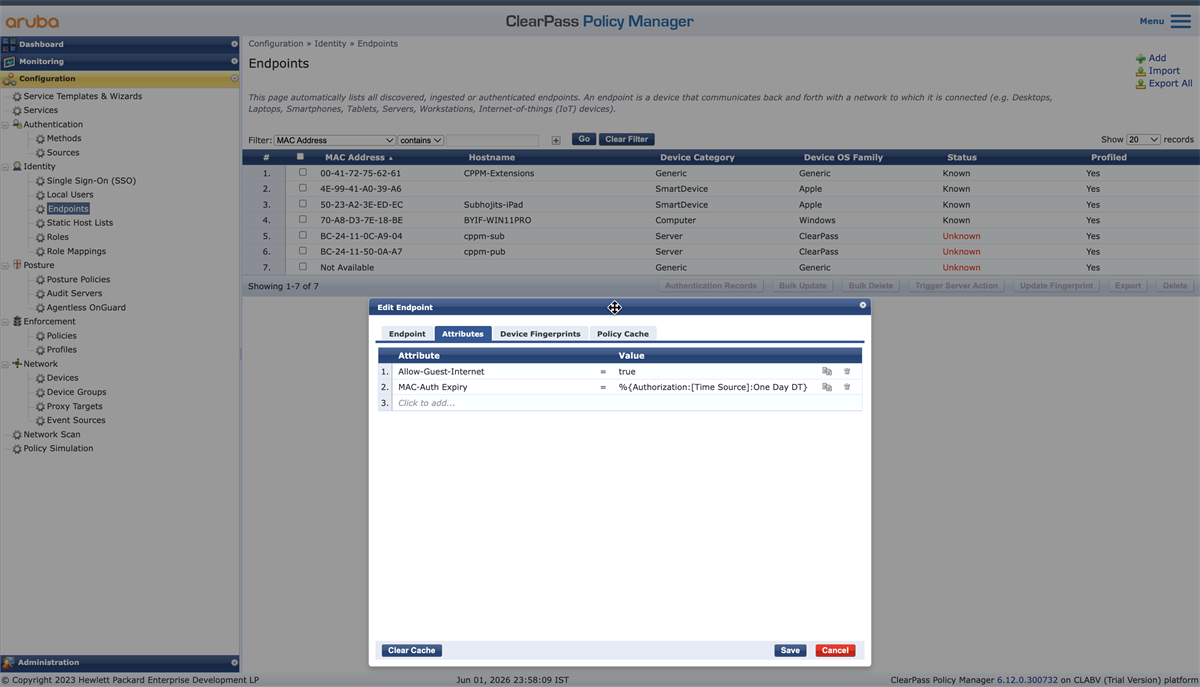The width and height of the screenshot is (1200, 687).
Task: Delete the Allow-Guest-Internet attribute trash icon
Action: [x=847, y=371]
